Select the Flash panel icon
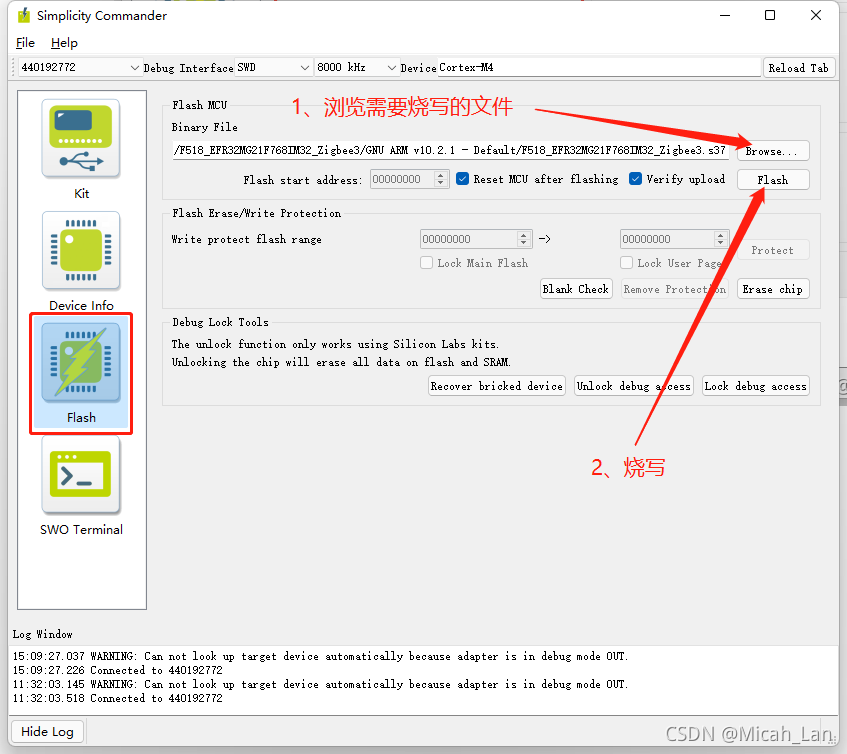Image resolution: width=847 pixels, height=754 pixels. point(81,363)
